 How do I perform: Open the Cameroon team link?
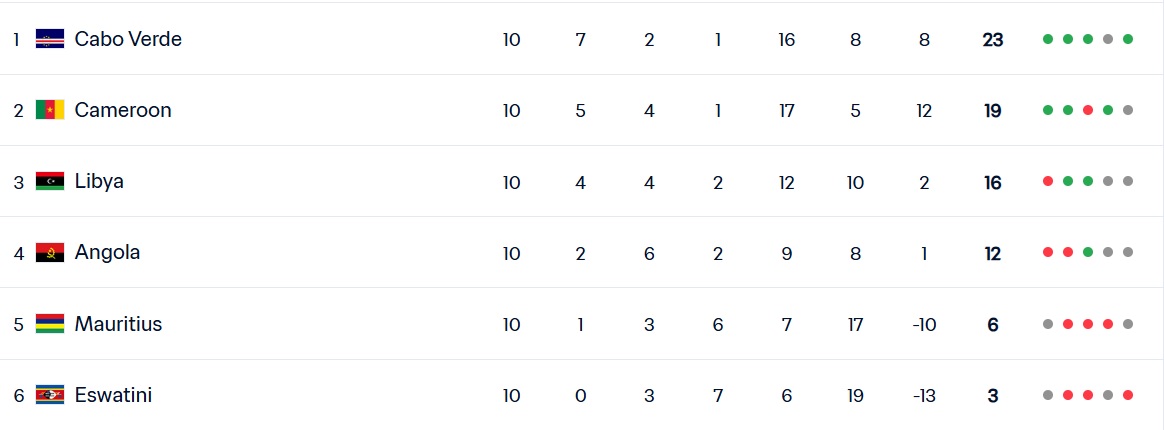coord(123,110)
